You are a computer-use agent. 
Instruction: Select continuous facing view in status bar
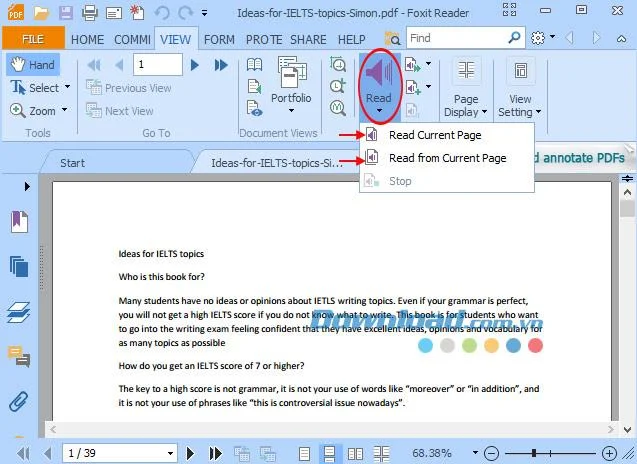click(x=381, y=453)
